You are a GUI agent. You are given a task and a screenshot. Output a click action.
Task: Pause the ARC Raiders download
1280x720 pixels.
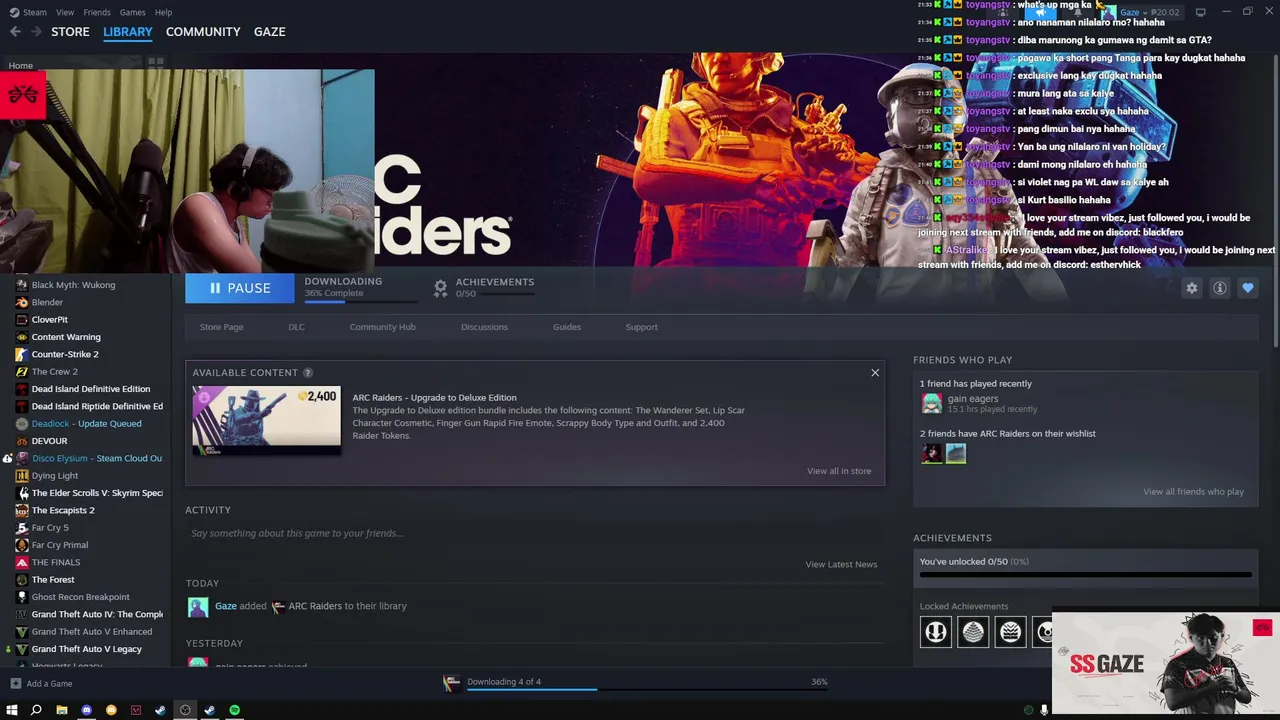[240, 288]
